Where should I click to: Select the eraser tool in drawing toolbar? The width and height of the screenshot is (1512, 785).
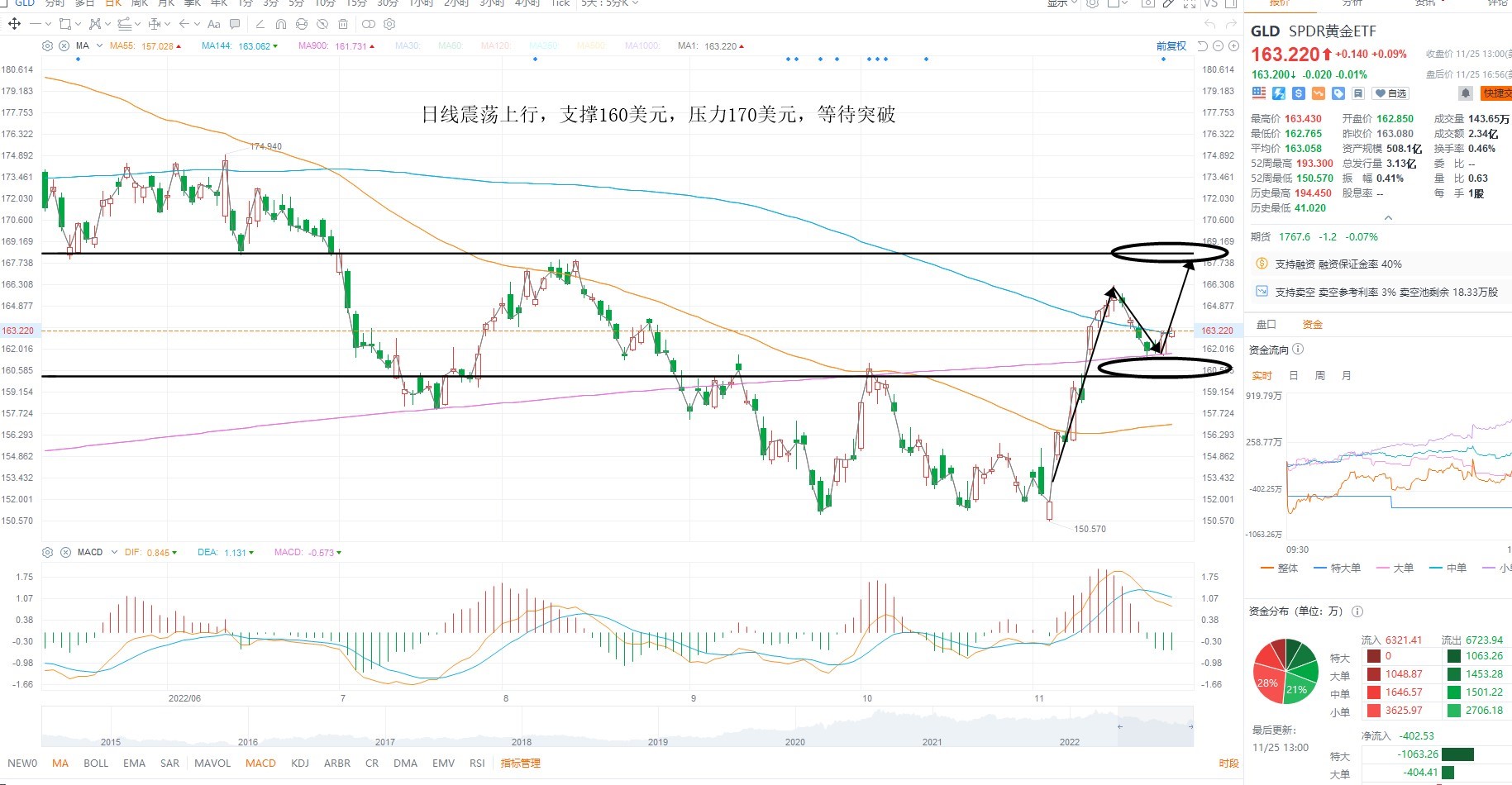(x=260, y=24)
